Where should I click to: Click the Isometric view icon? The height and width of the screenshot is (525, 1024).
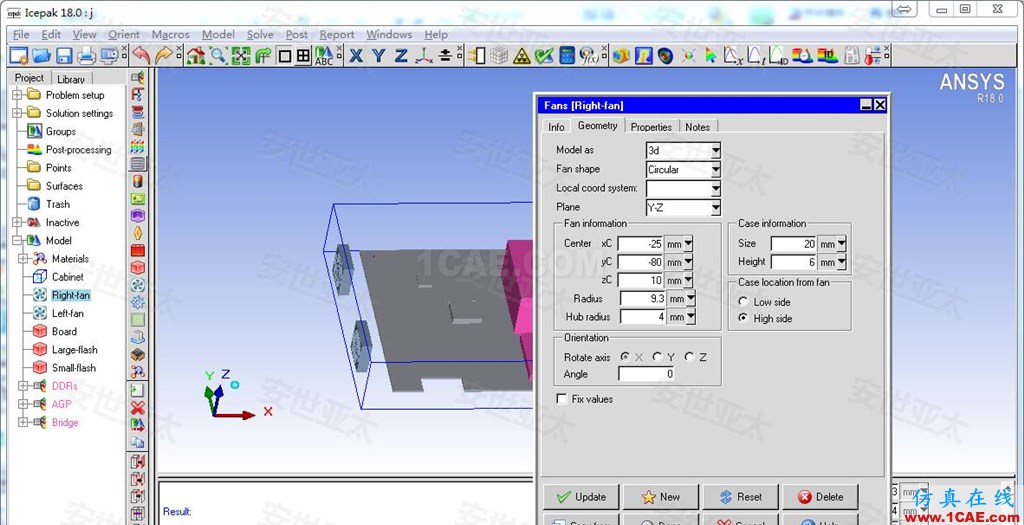tap(424, 56)
